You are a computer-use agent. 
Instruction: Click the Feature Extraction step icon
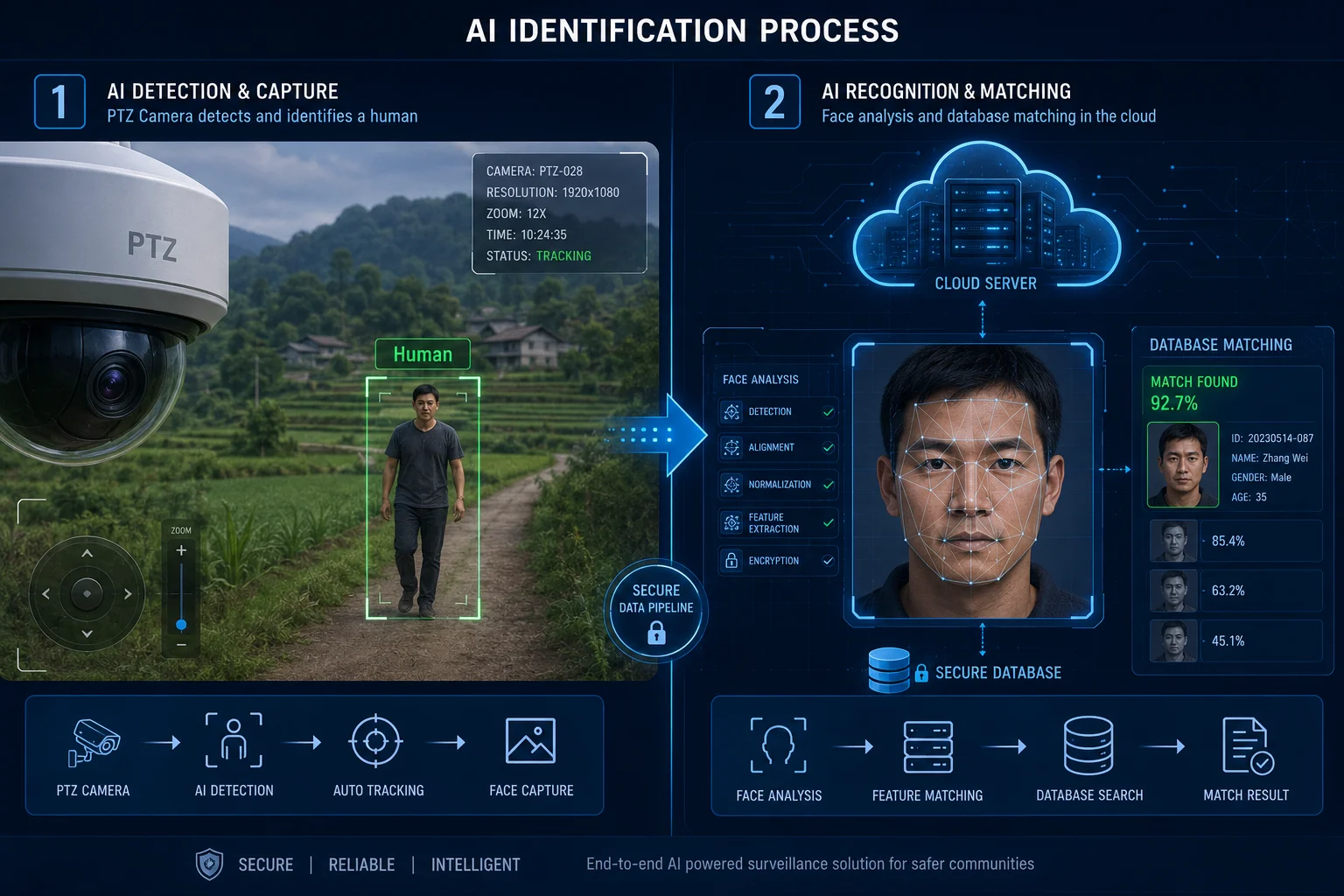[731, 522]
